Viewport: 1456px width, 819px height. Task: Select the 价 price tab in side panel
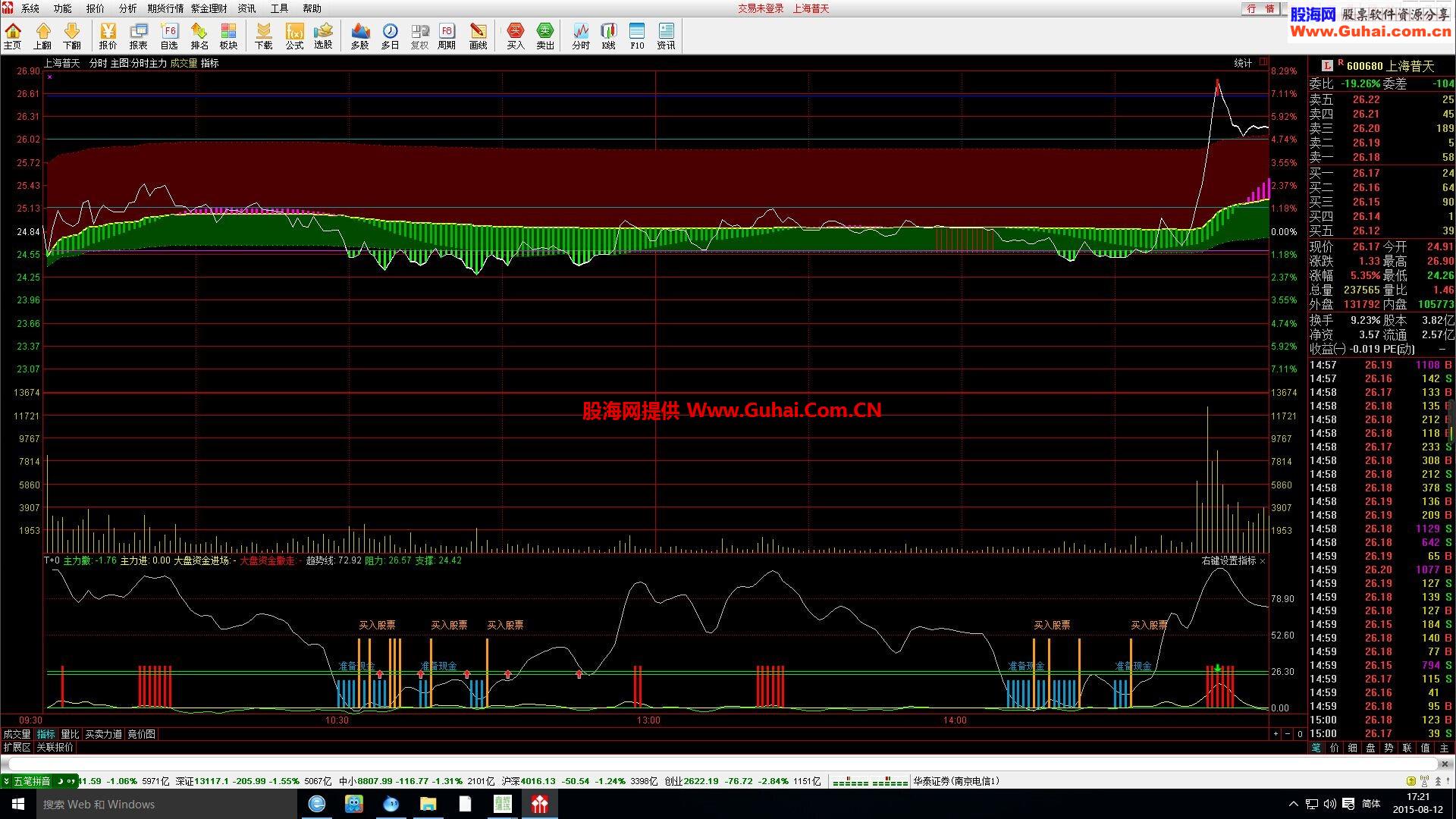coord(1334,748)
